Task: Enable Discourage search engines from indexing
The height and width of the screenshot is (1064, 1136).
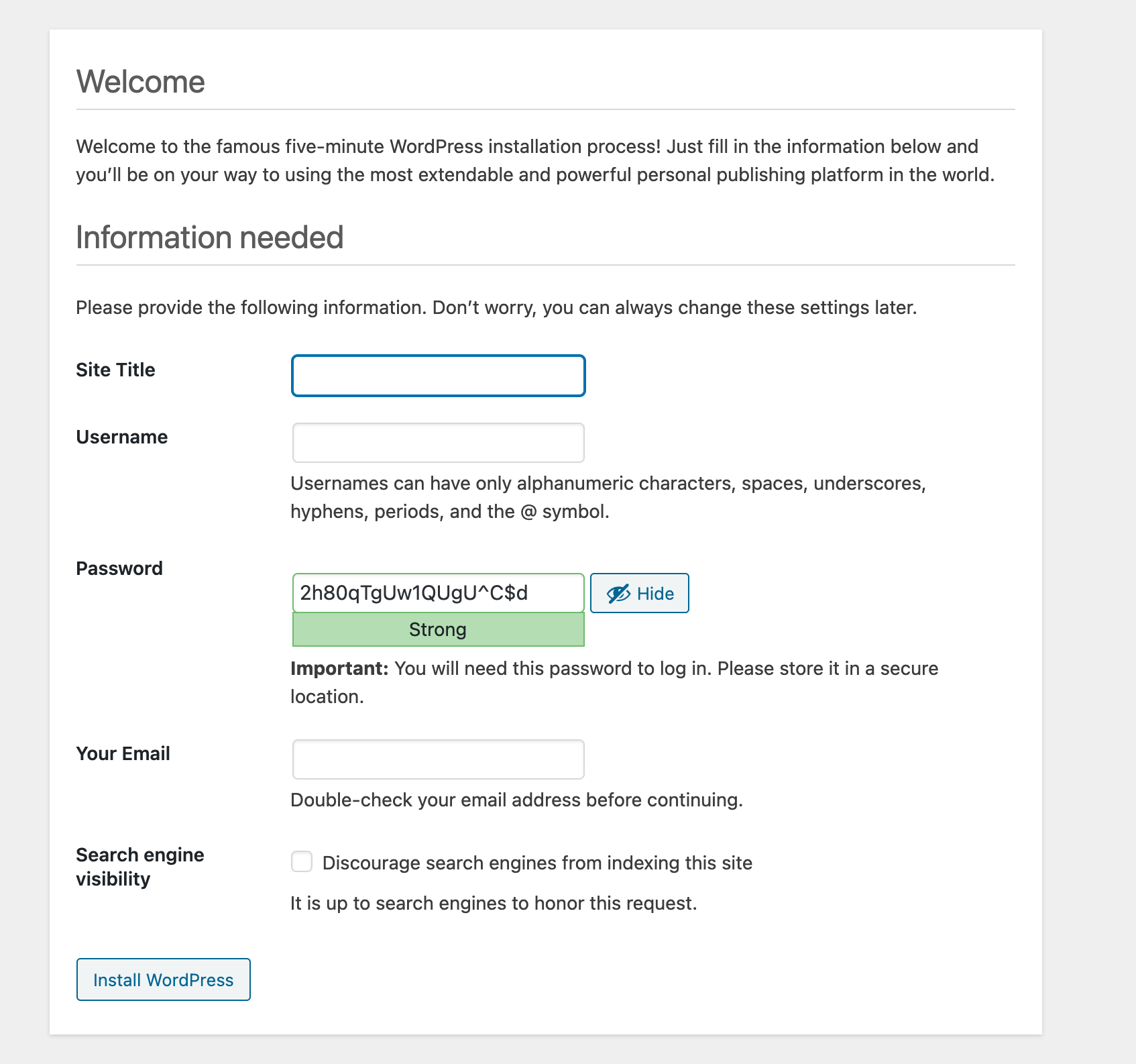Action: pyautogui.click(x=302, y=862)
